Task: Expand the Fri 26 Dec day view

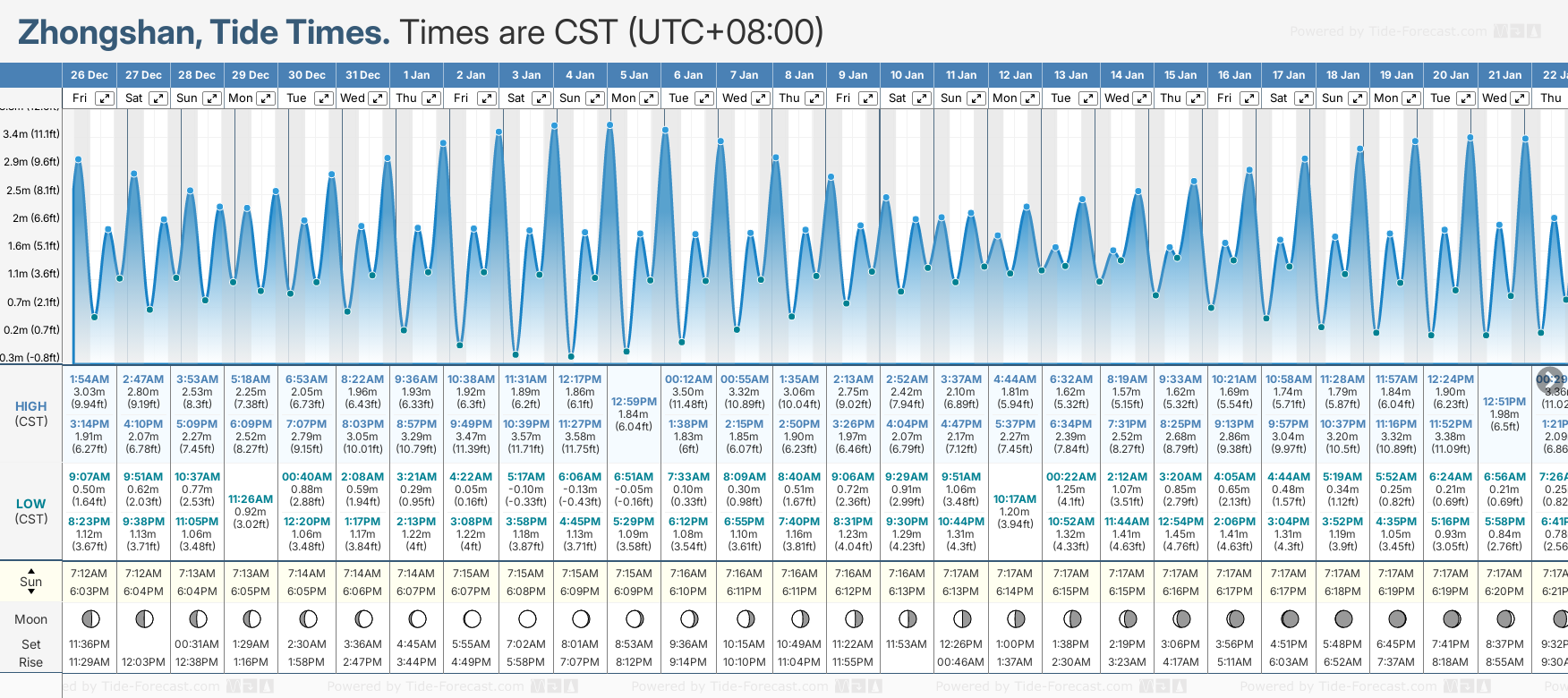Action: (x=105, y=98)
